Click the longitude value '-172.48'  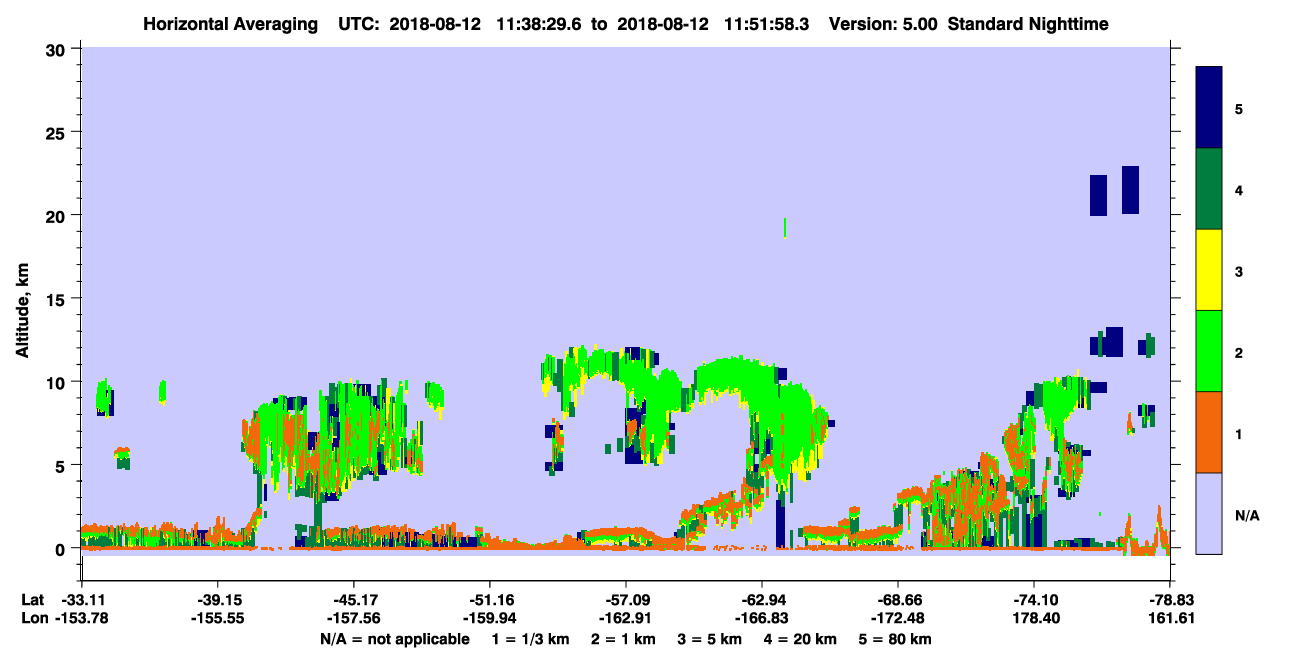(x=898, y=618)
